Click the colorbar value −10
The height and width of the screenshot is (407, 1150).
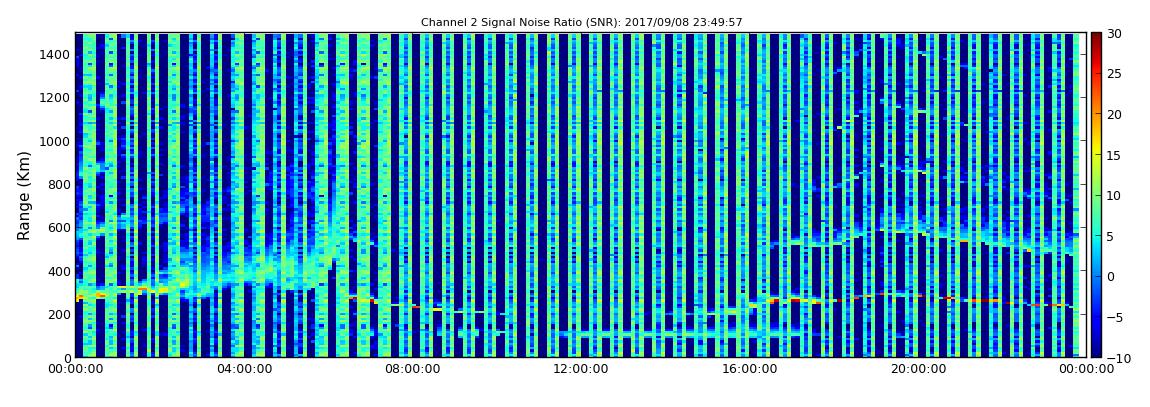point(1116,357)
